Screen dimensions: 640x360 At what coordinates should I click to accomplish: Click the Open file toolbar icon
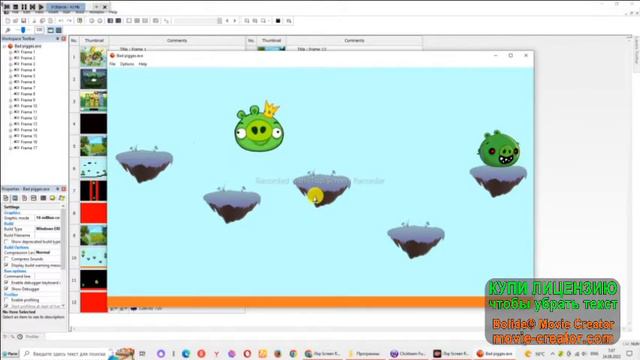(16, 21)
